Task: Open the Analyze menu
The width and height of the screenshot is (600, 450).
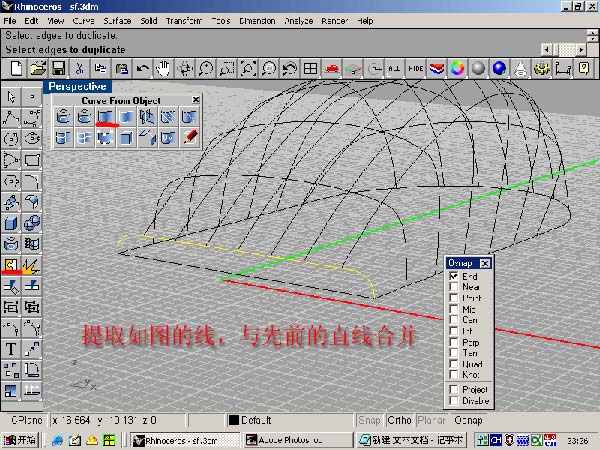Action: click(x=298, y=21)
